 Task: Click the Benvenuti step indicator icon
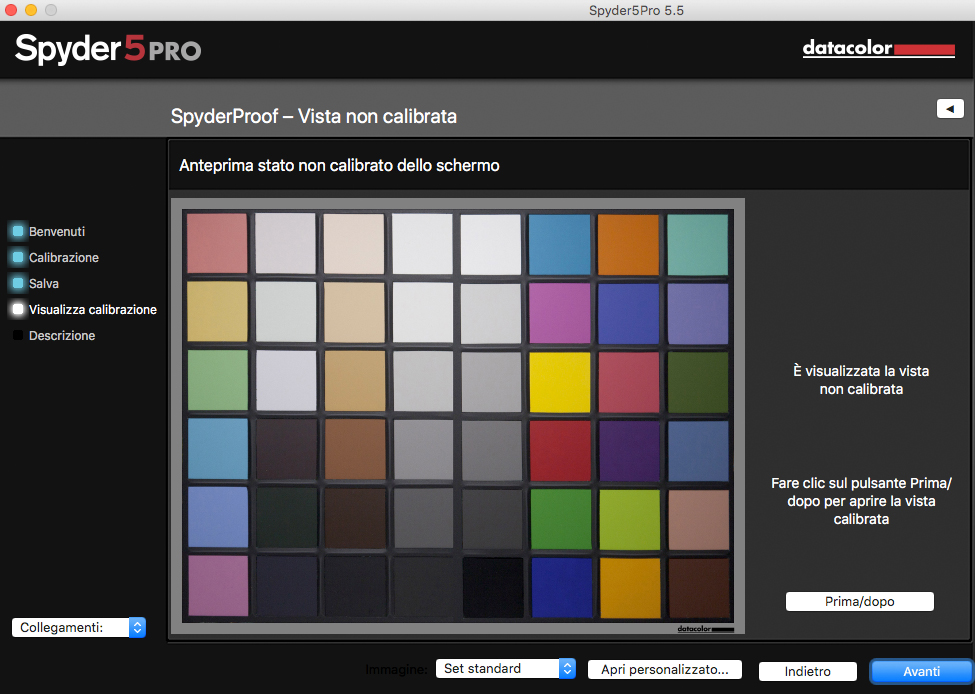[18, 231]
